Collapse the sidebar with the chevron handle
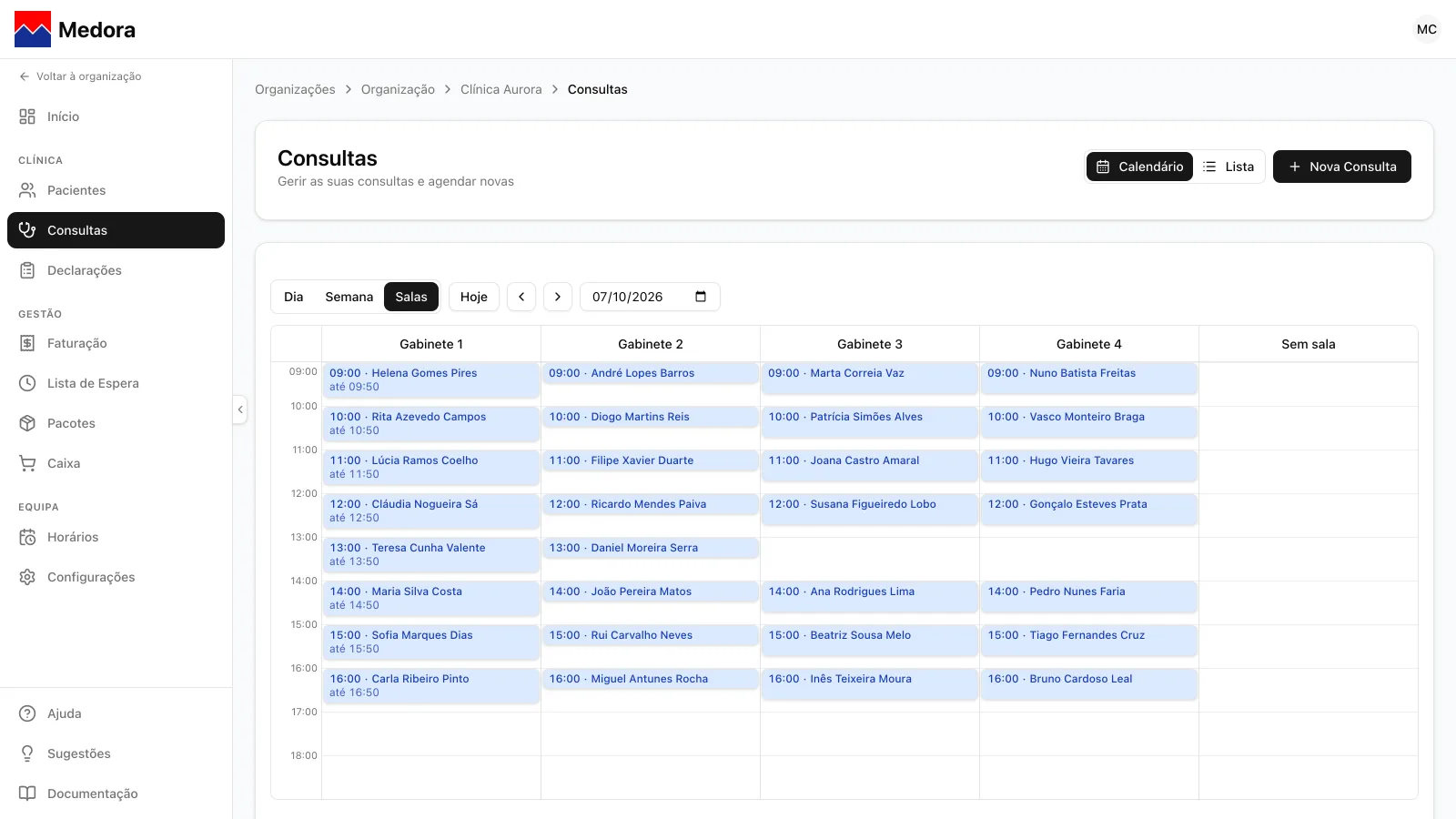 coord(240,409)
